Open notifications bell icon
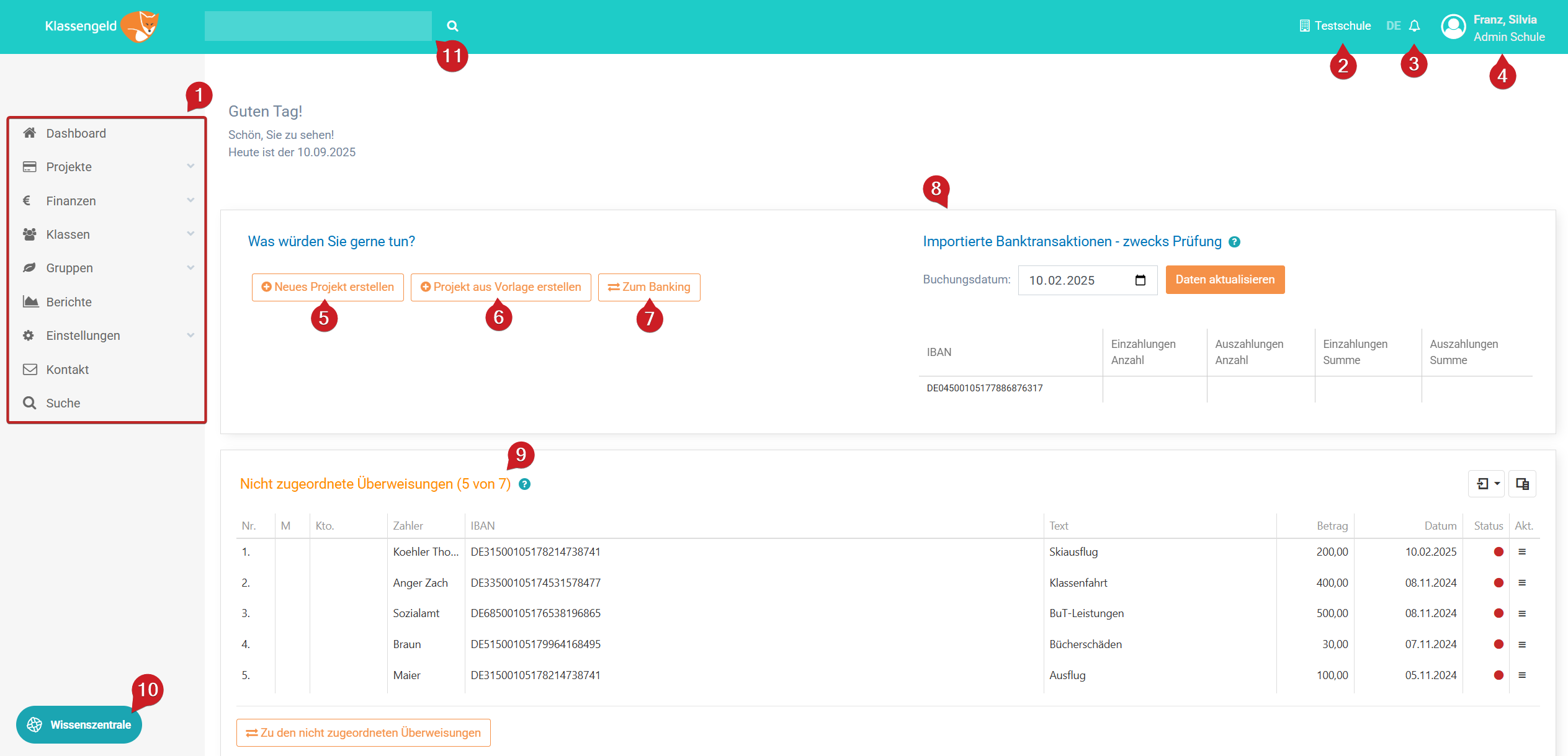Viewport: 1568px width, 756px height. pyautogui.click(x=1414, y=26)
